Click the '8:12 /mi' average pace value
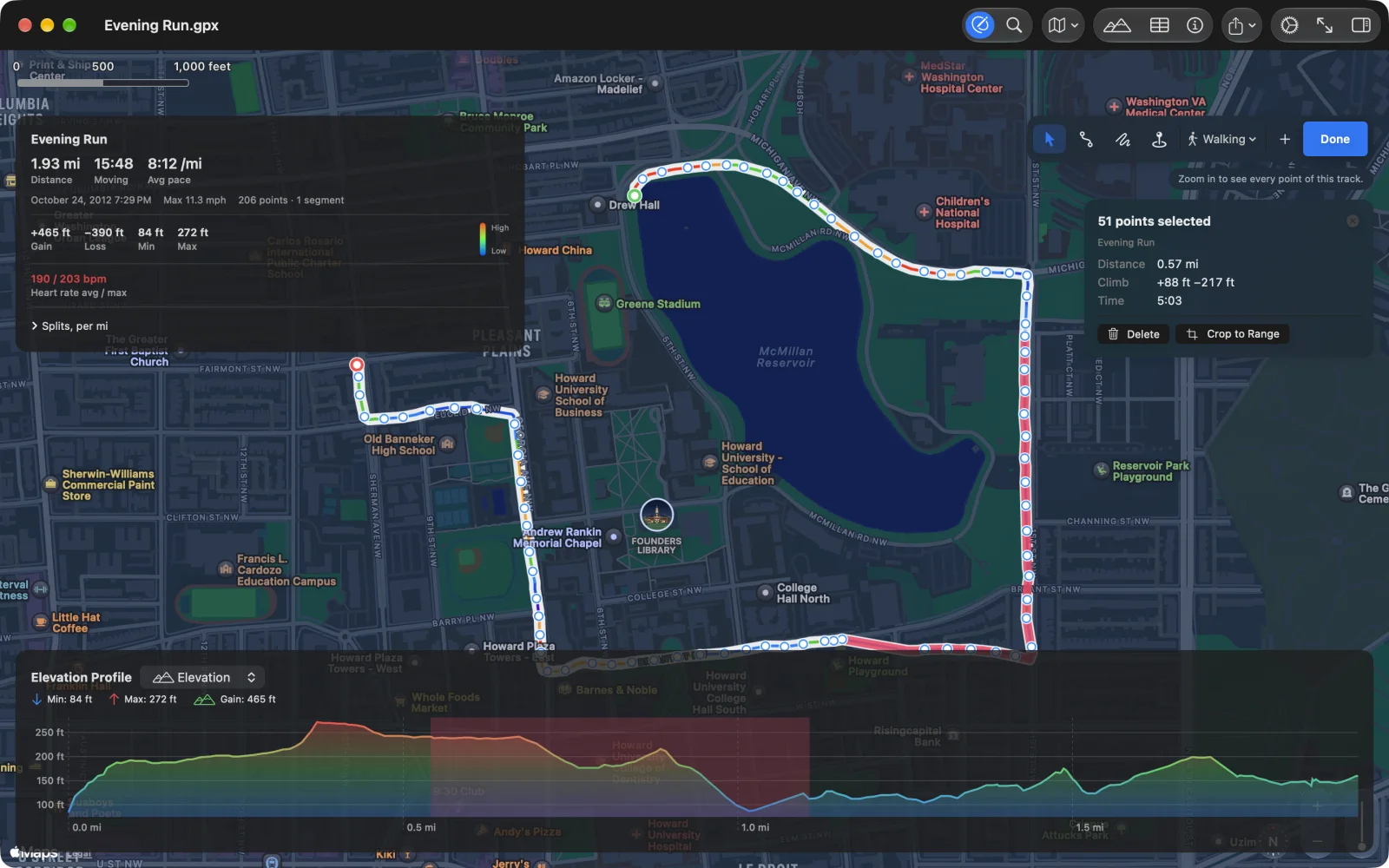The height and width of the screenshot is (868, 1389). [174, 163]
